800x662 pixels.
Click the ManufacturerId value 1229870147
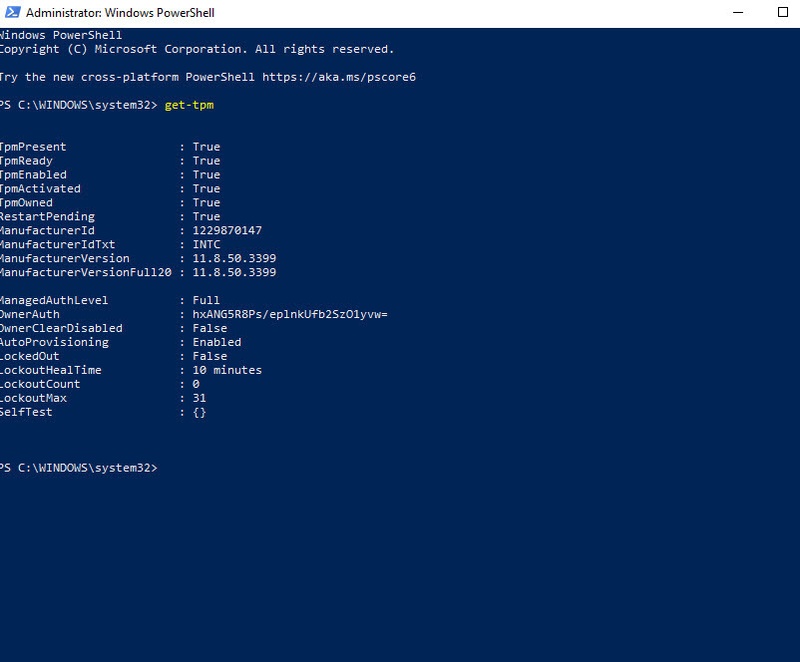[x=227, y=231]
